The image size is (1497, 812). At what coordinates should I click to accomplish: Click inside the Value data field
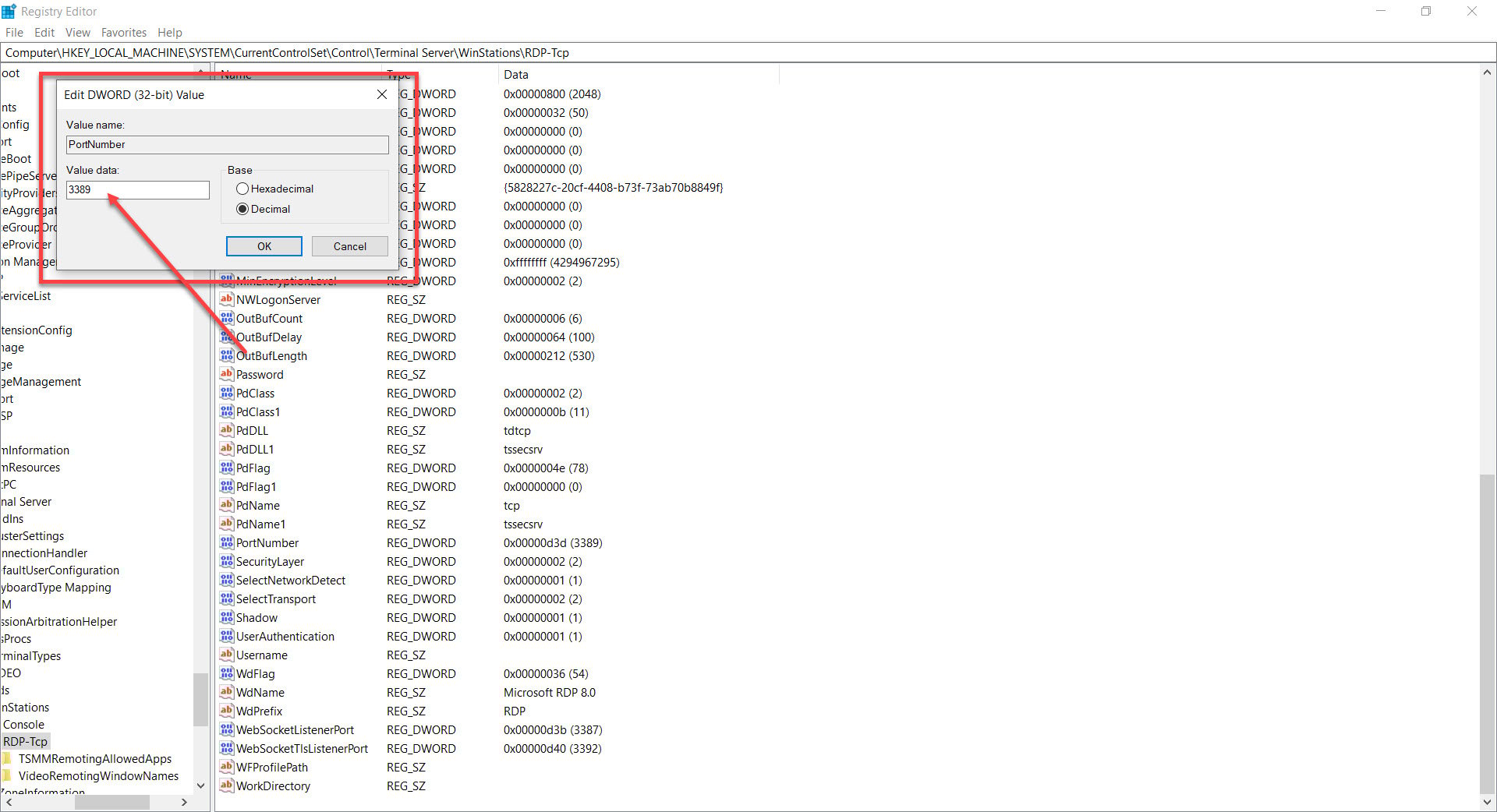(137, 189)
